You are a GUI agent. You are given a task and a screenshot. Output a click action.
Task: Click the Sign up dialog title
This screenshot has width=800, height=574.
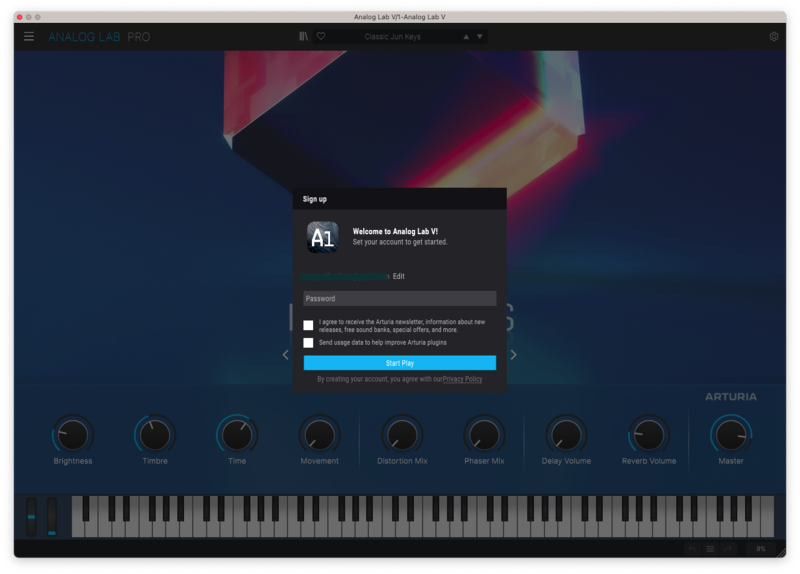pyautogui.click(x=315, y=199)
